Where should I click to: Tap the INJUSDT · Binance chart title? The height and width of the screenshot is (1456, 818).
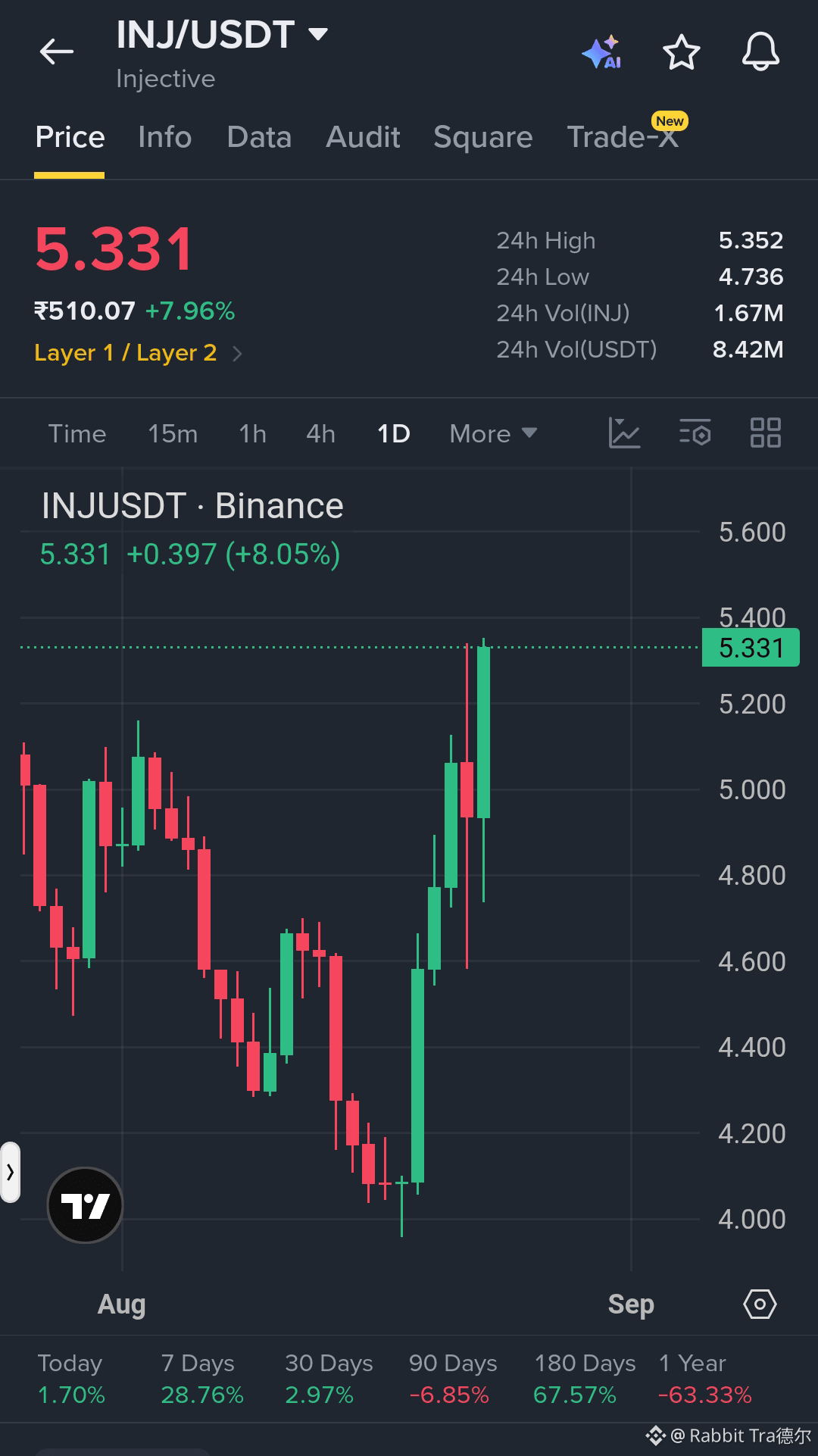(192, 506)
